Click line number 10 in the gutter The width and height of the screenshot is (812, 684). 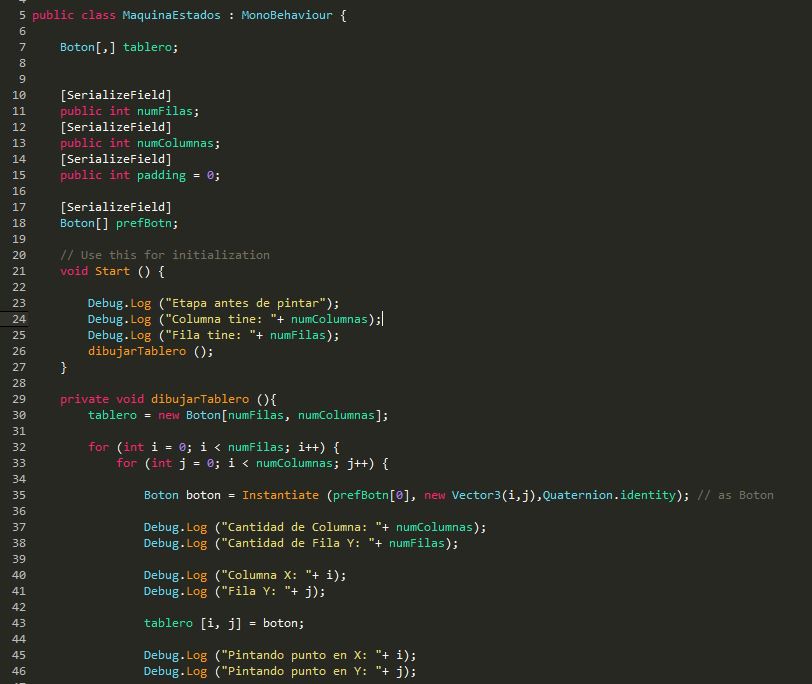click(19, 95)
